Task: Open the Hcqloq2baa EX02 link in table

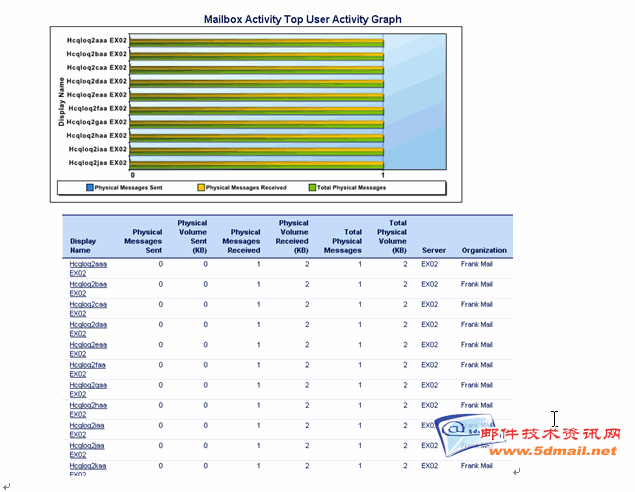Action: coord(88,288)
